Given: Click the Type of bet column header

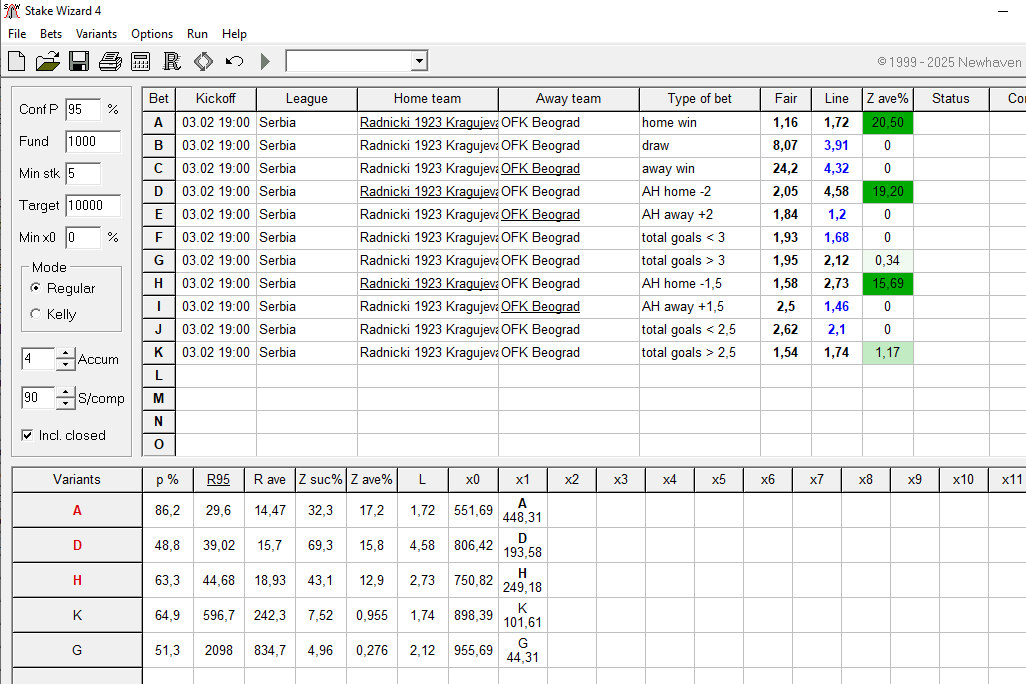Looking at the screenshot, I should click(699, 99).
